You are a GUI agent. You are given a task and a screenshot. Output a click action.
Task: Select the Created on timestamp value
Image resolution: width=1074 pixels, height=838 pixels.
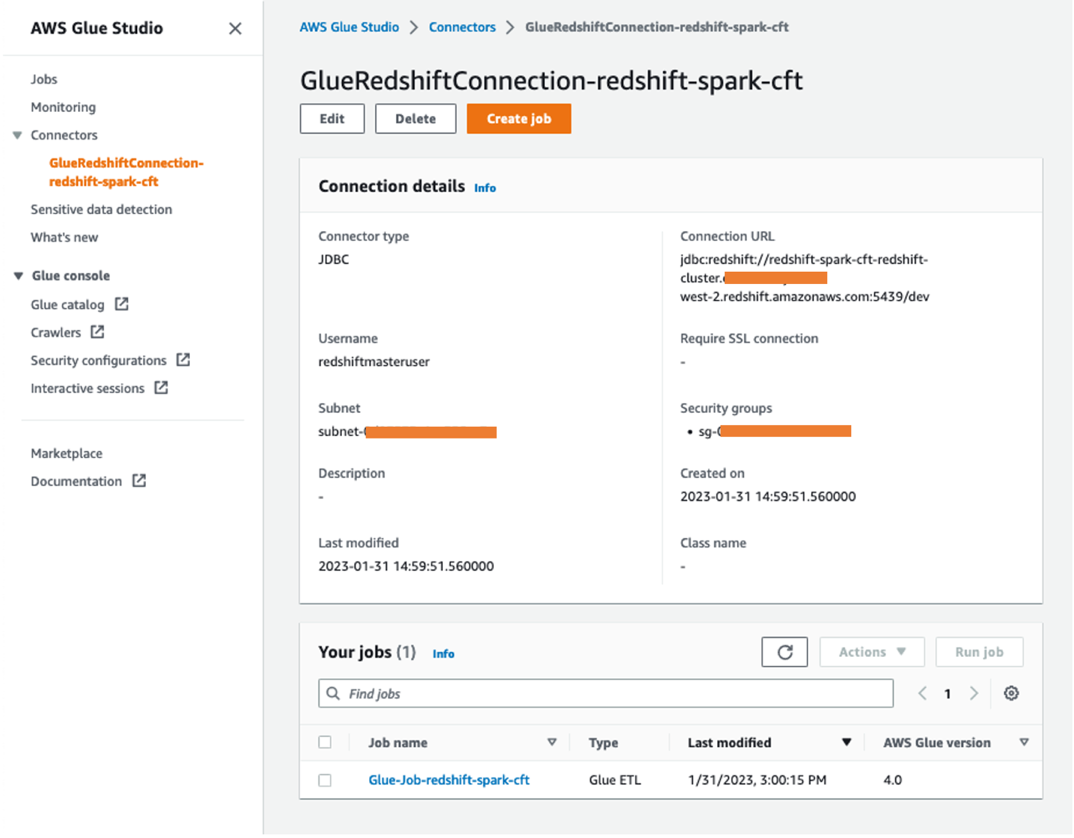click(x=768, y=497)
